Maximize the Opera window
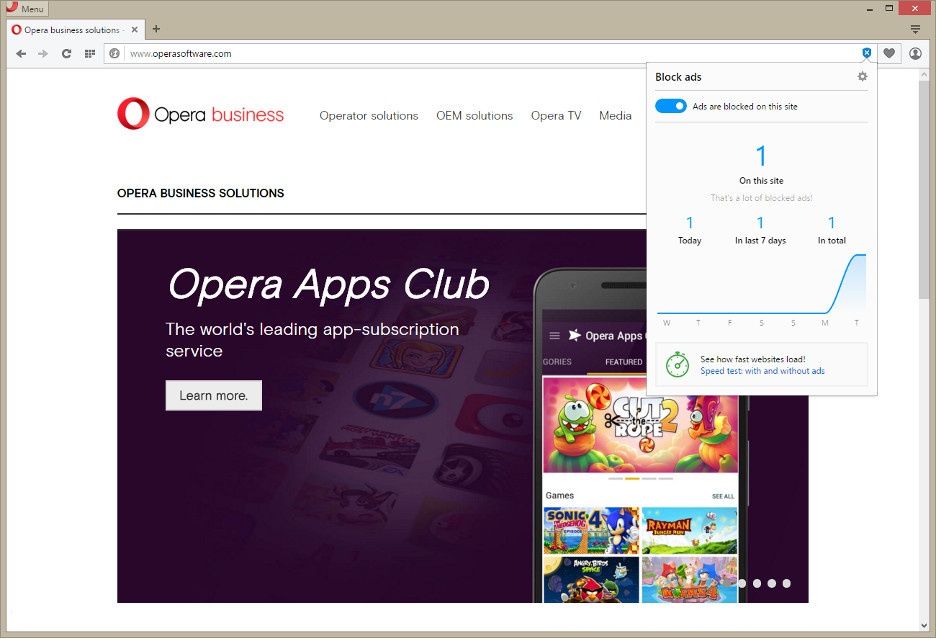936x639 pixels. (x=889, y=8)
